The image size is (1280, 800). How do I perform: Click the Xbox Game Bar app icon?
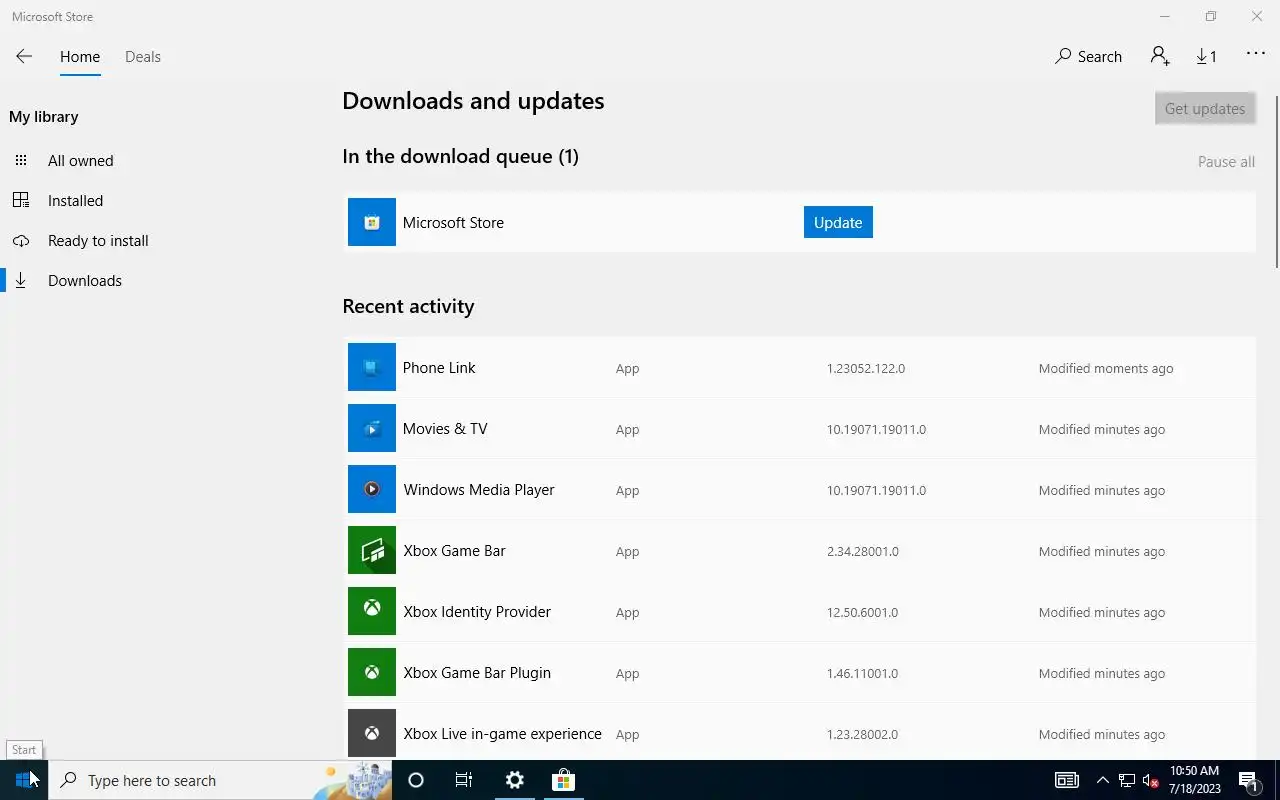[372, 550]
